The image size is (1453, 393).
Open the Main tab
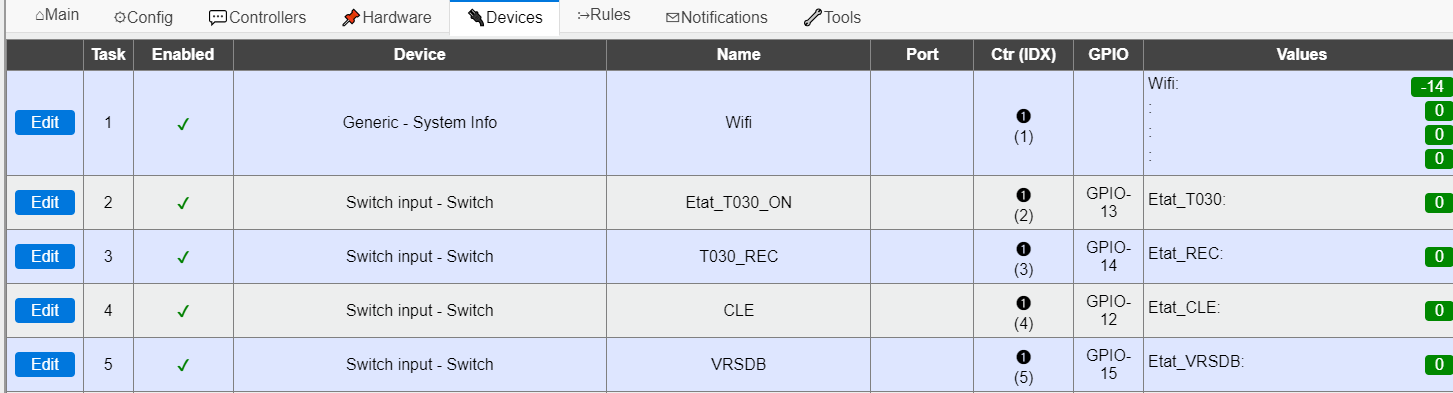click(56, 16)
